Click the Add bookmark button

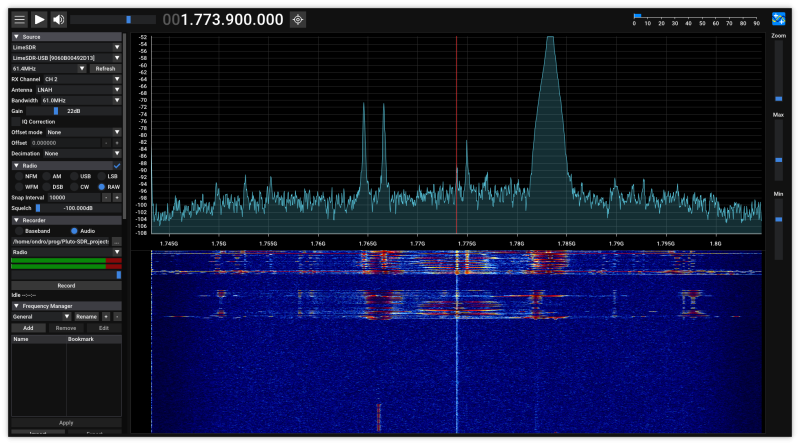(28, 328)
